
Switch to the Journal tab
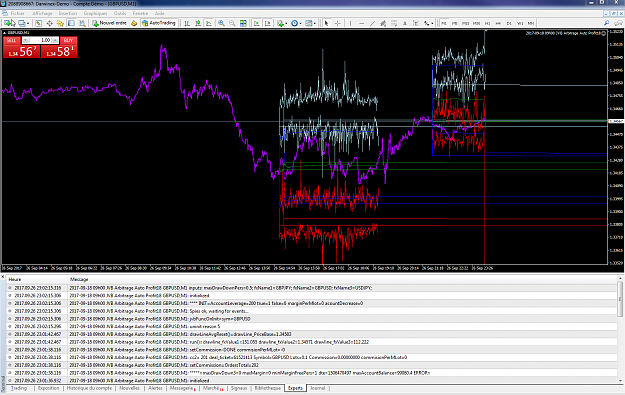[x=318, y=388]
